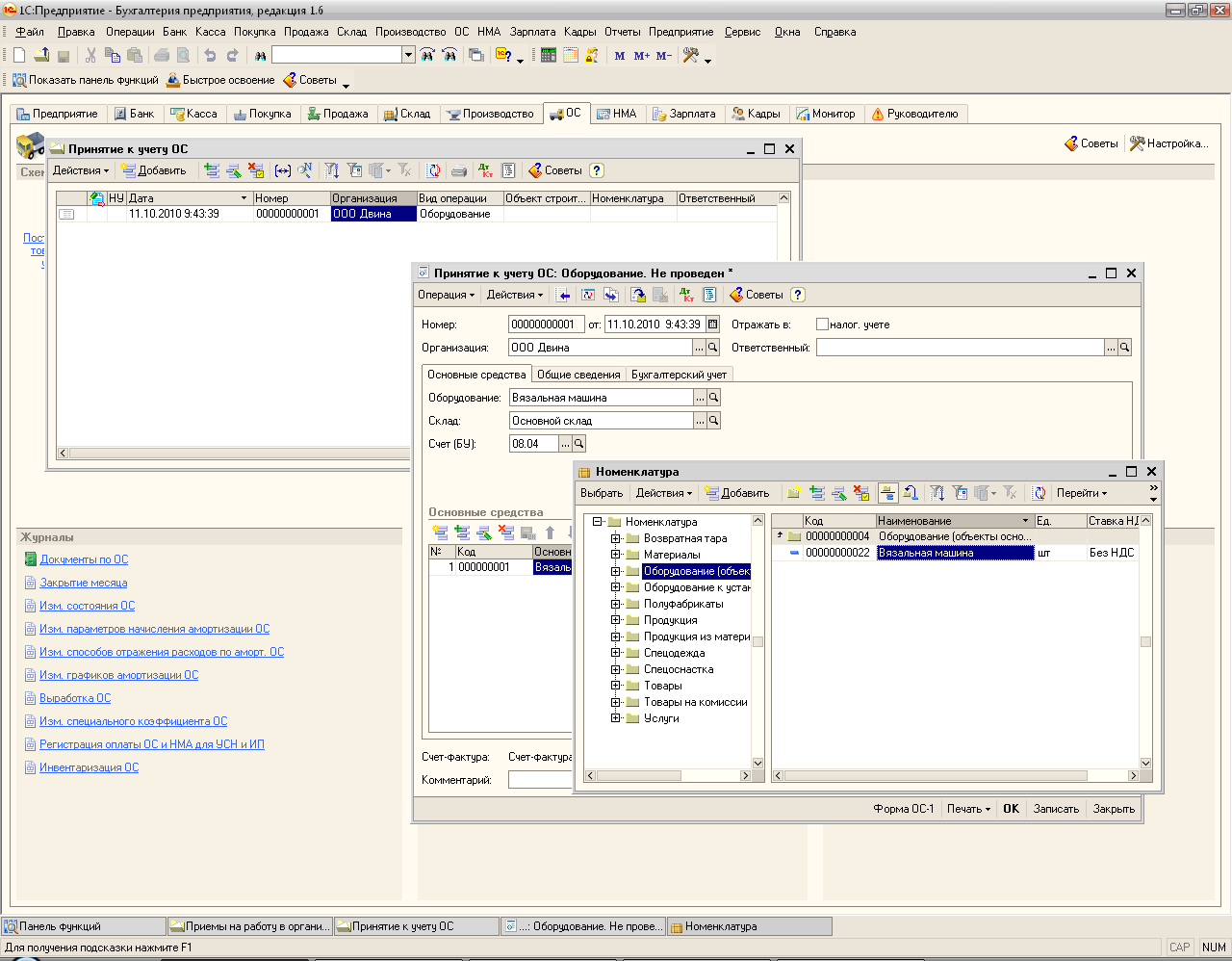1232x961 pixels.
Task: Select the Спецодежда folder in the tree
Action: [674, 653]
